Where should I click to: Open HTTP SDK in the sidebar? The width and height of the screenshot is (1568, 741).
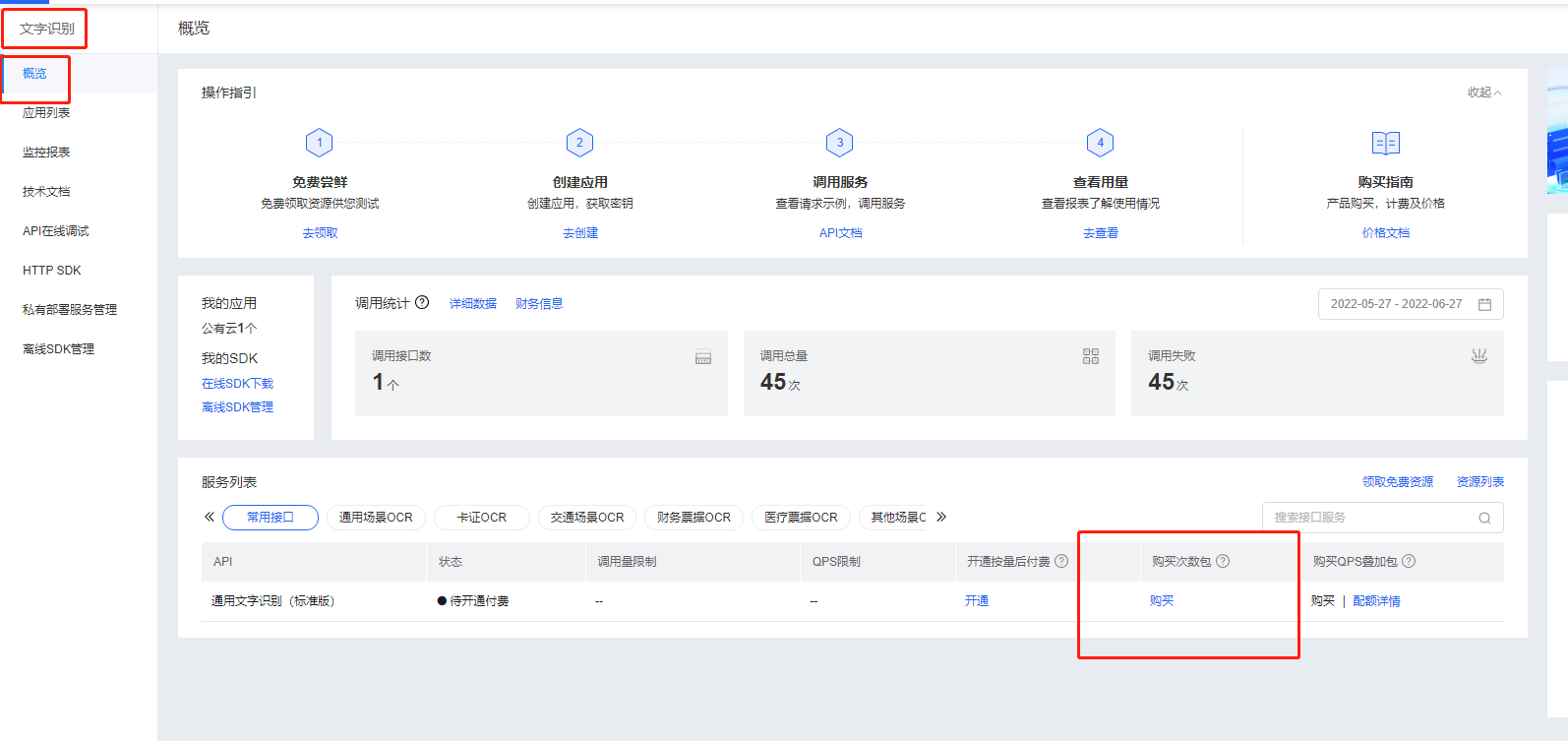52,271
